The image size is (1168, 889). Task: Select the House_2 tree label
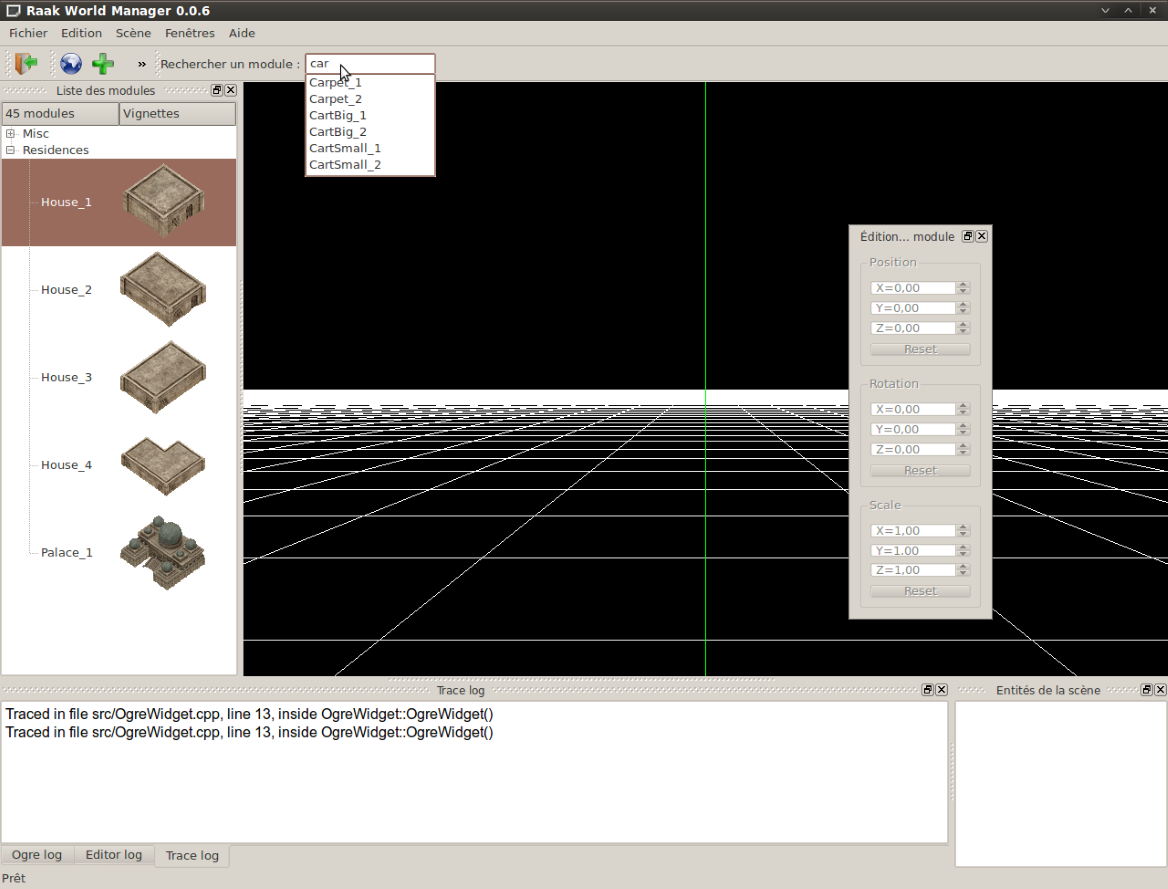click(x=66, y=290)
